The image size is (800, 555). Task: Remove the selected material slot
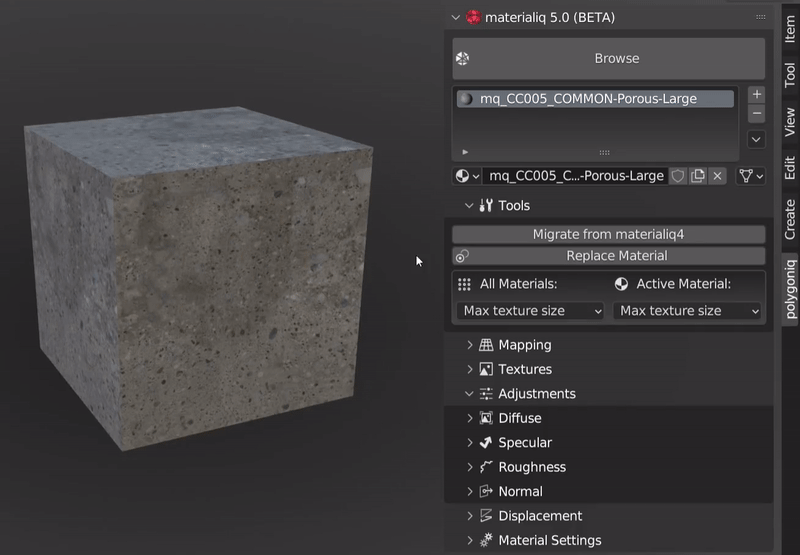pos(756,114)
